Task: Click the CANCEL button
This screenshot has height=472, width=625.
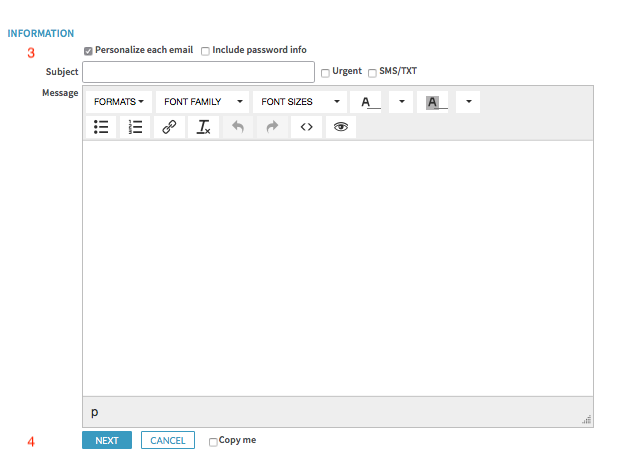Action: tap(168, 440)
